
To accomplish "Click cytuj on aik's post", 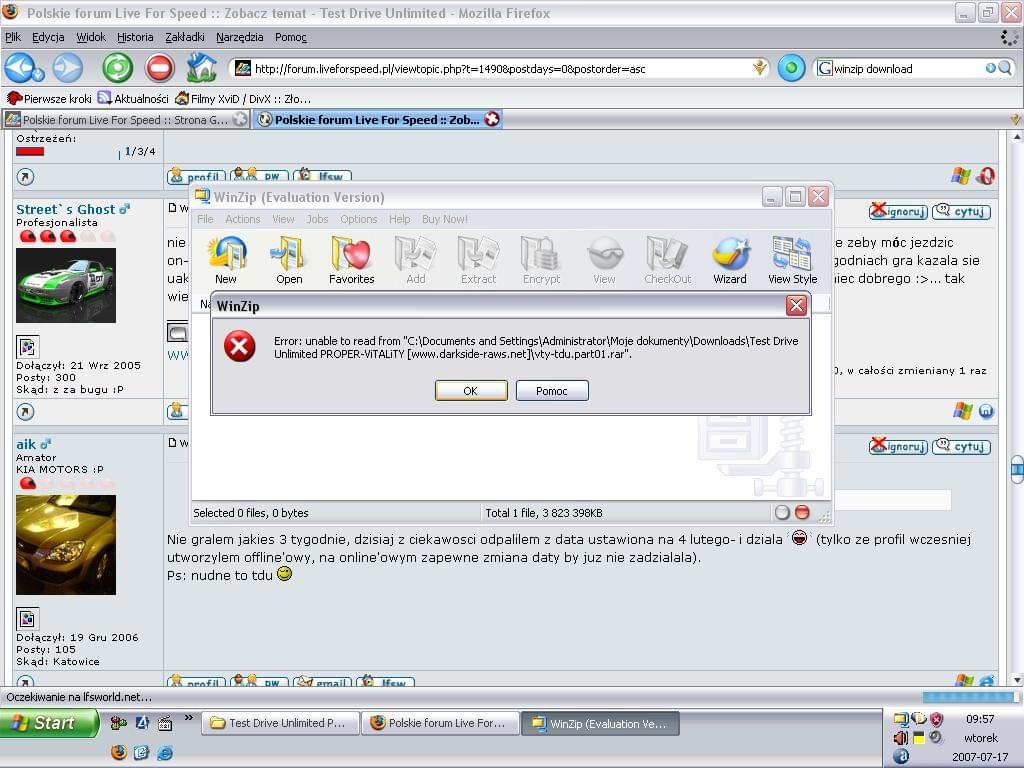I will [961, 446].
